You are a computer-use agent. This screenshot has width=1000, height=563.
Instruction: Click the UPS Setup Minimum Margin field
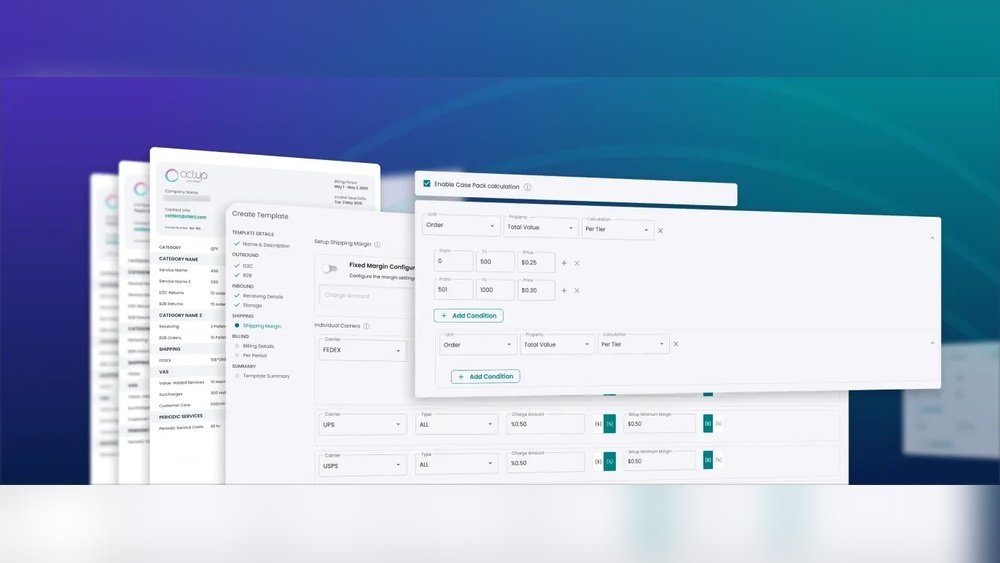pos(659,423)
